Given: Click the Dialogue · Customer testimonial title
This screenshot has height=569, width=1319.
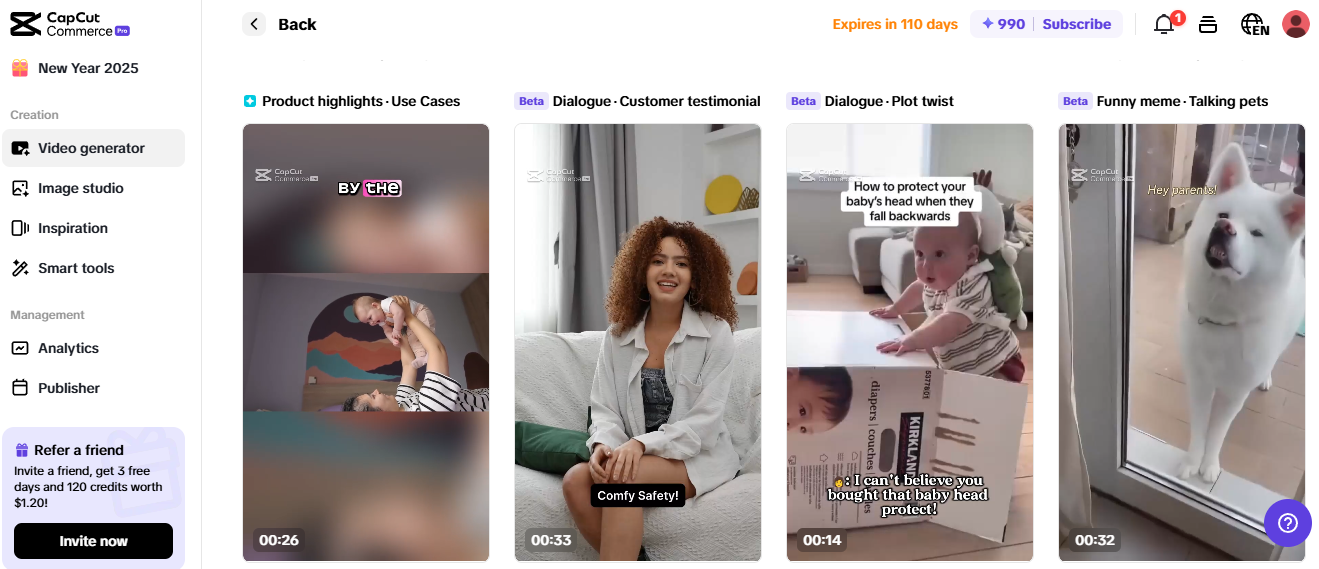Looking at the screenshot, I should (x=657, y=101).
